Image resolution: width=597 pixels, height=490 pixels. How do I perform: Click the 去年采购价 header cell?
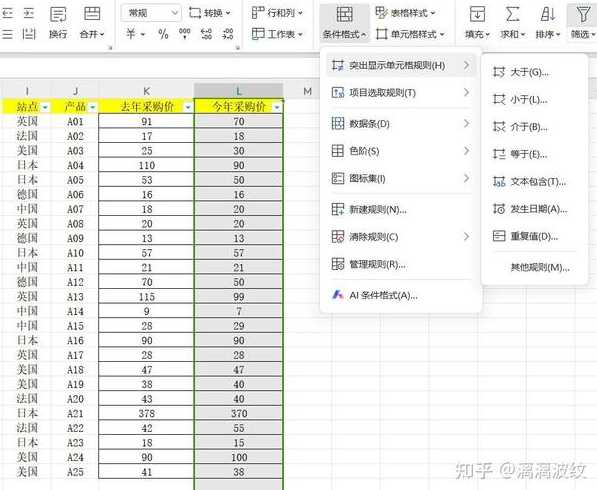pyautogui.click(x=146, y=107)
